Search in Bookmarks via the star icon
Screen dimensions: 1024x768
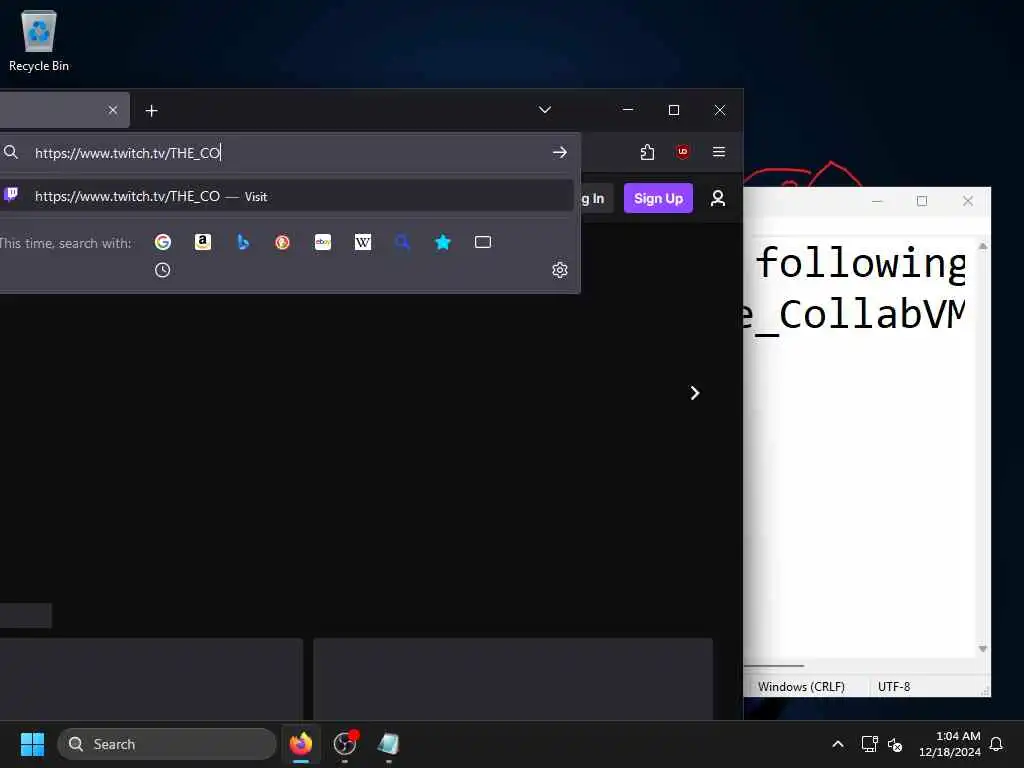coord(443,242)
